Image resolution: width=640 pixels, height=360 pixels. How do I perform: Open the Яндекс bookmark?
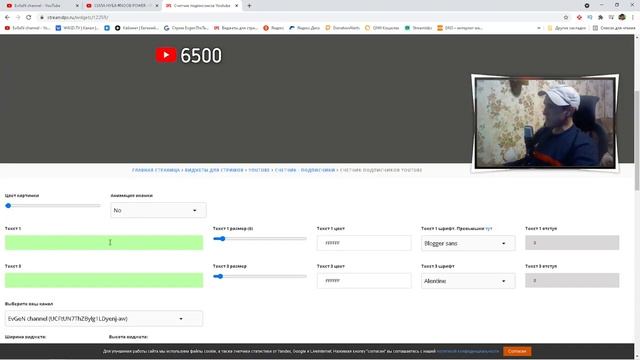tap(273, 28)
